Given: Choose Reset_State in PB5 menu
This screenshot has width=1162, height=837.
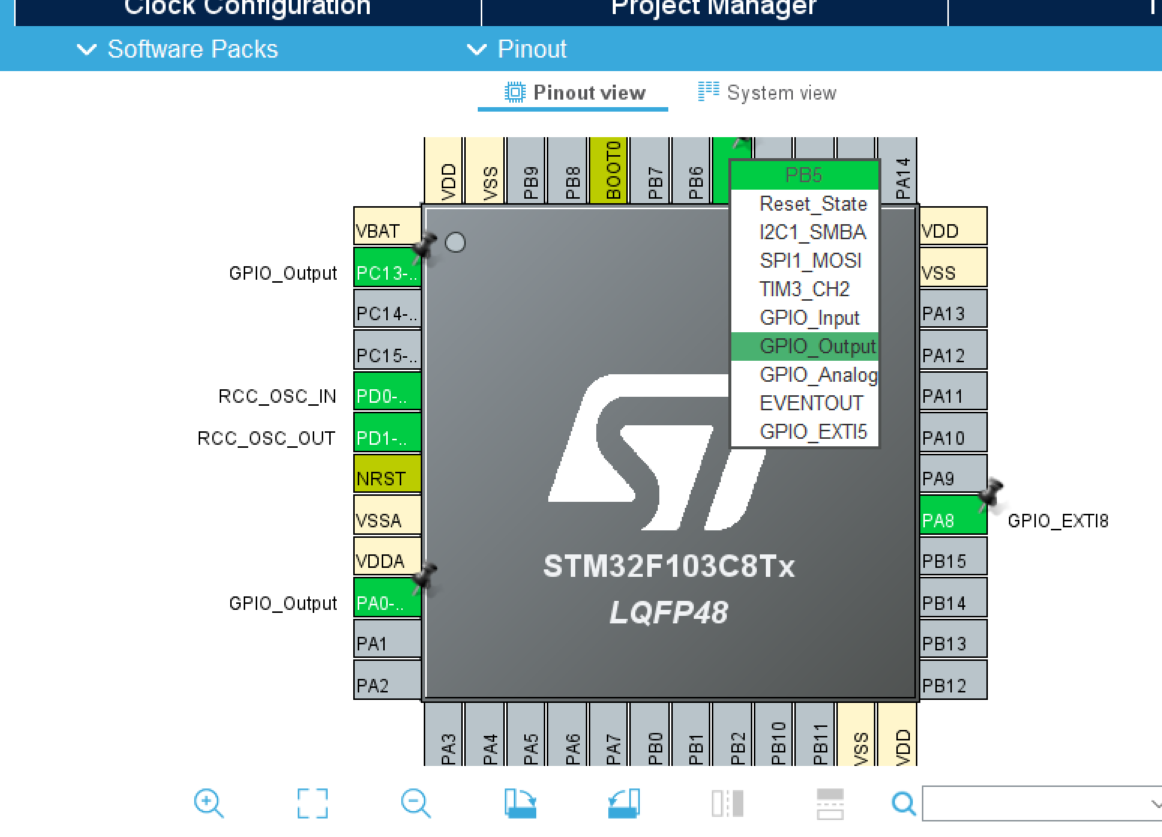Looking at the screenshot, I should [805, 204].
